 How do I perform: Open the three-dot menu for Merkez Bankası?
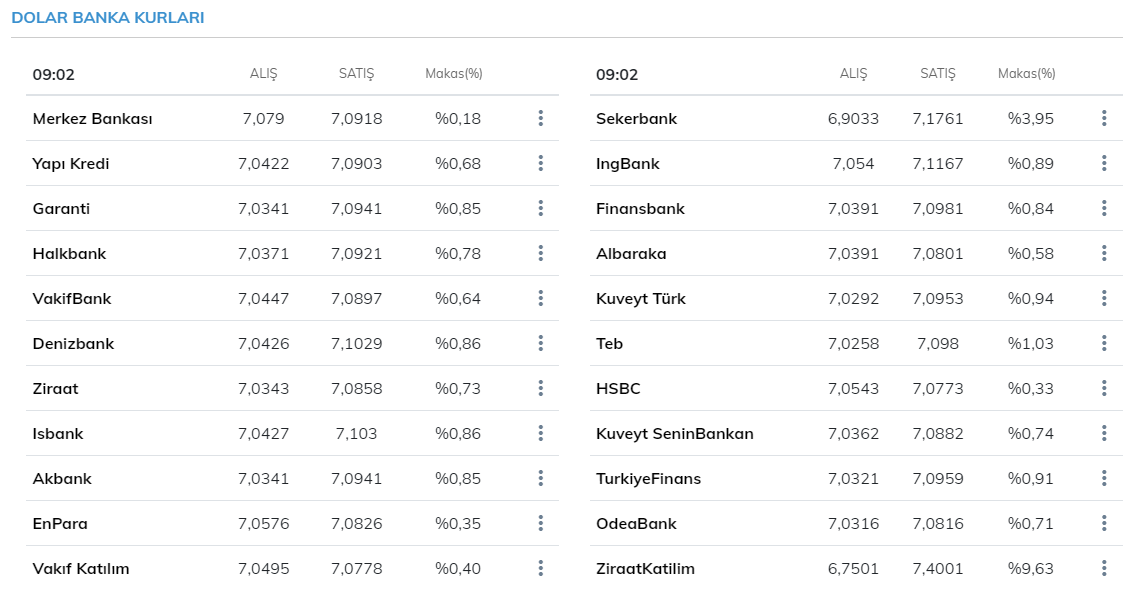540,119
